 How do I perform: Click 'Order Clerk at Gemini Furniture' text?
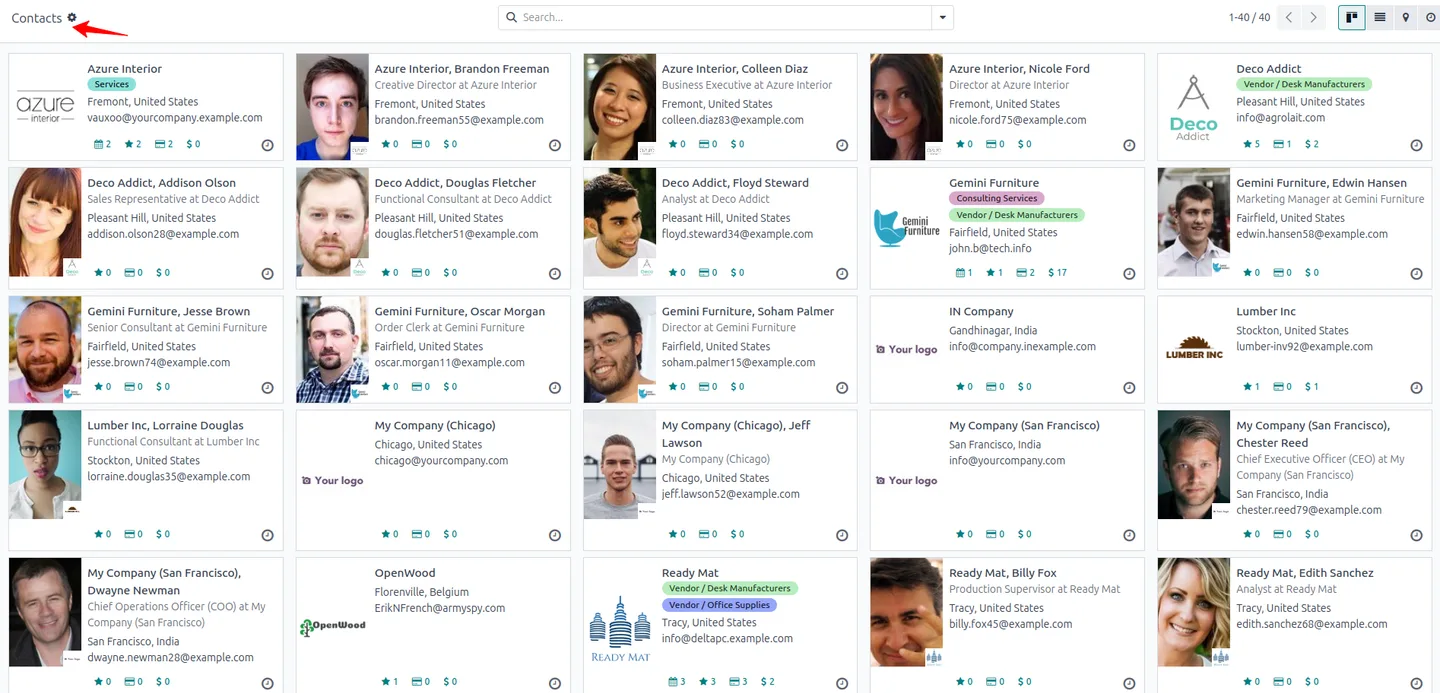[449, 327]
